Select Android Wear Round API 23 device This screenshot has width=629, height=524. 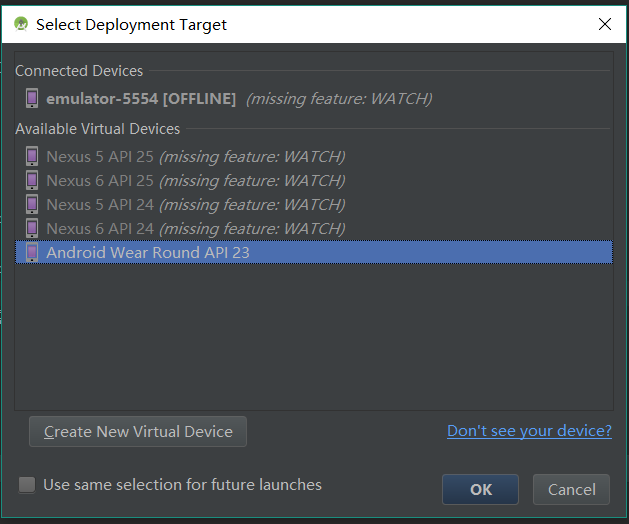314,252
